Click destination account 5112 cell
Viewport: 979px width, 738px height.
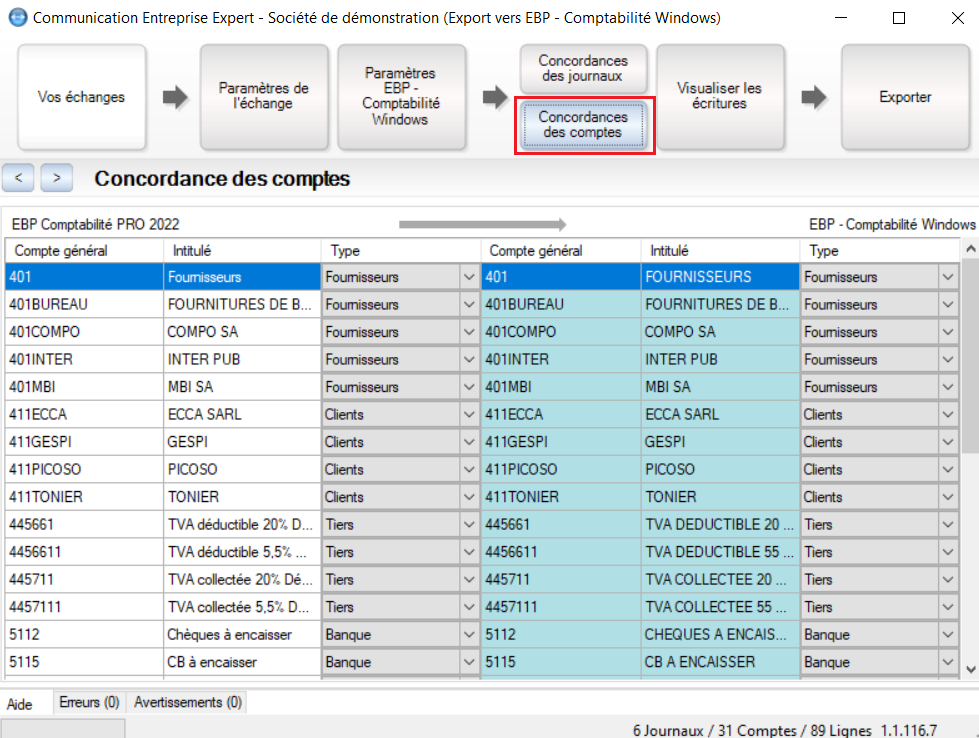pyautogui.click(x=561, y=634)
